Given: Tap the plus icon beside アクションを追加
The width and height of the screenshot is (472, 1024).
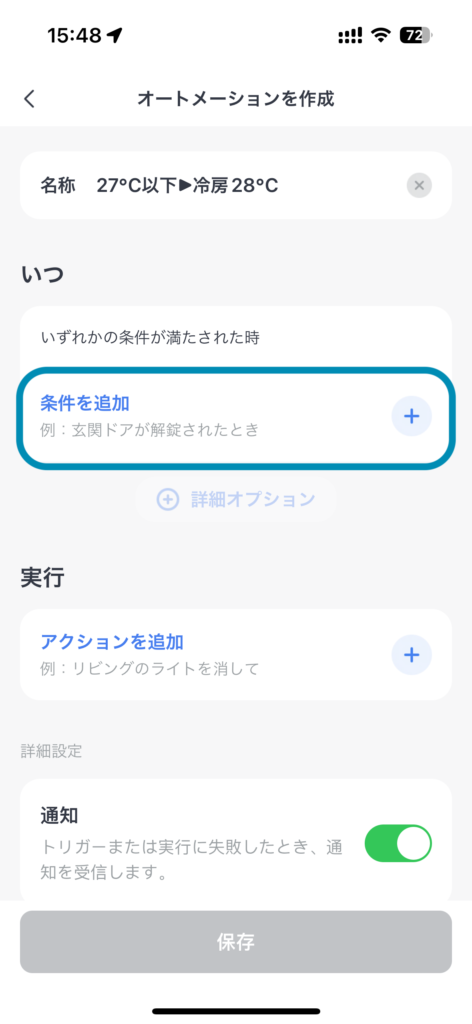Looking at the screenshot, I should (411, 654).
